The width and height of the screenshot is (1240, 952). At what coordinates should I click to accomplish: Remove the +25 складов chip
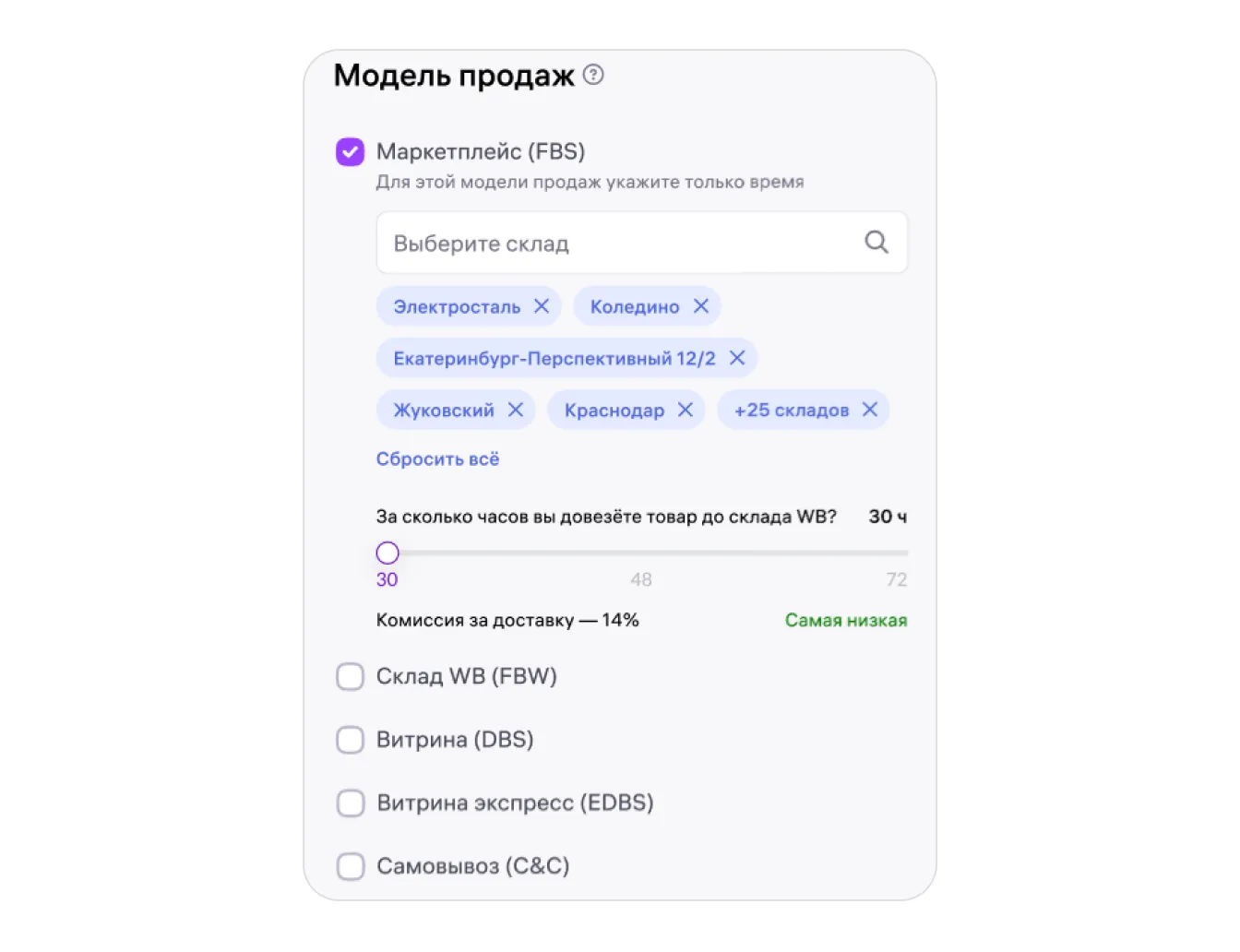coord(870,410)
